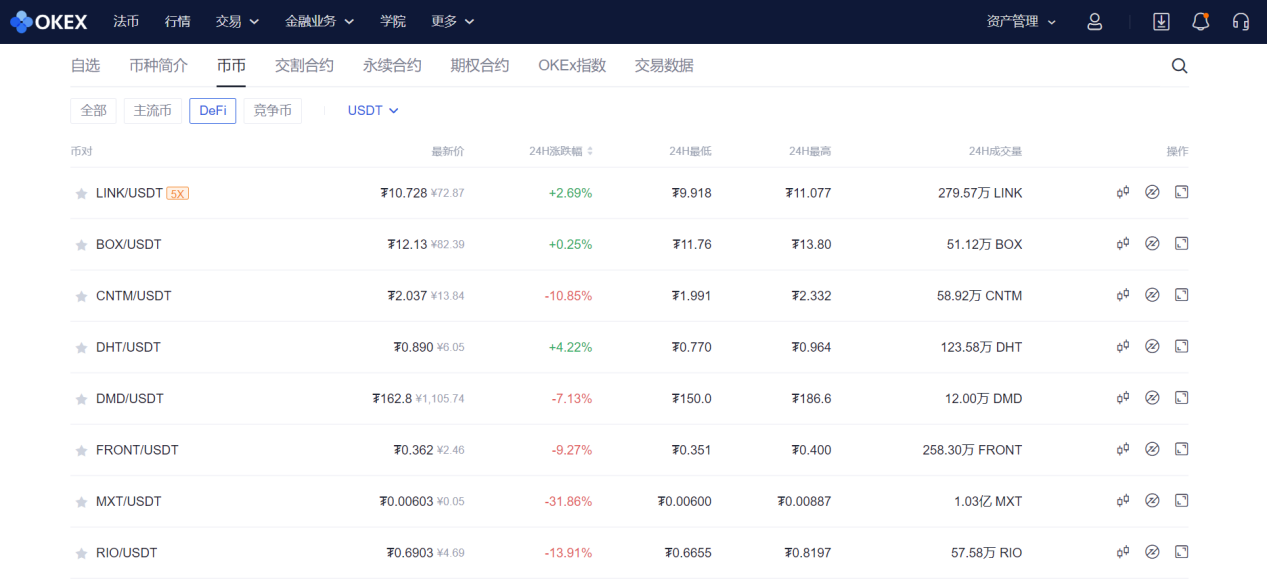Click the round arrow icon for DHT/USDT
The image size is (1267, 583).
(x=1152, y=346)
